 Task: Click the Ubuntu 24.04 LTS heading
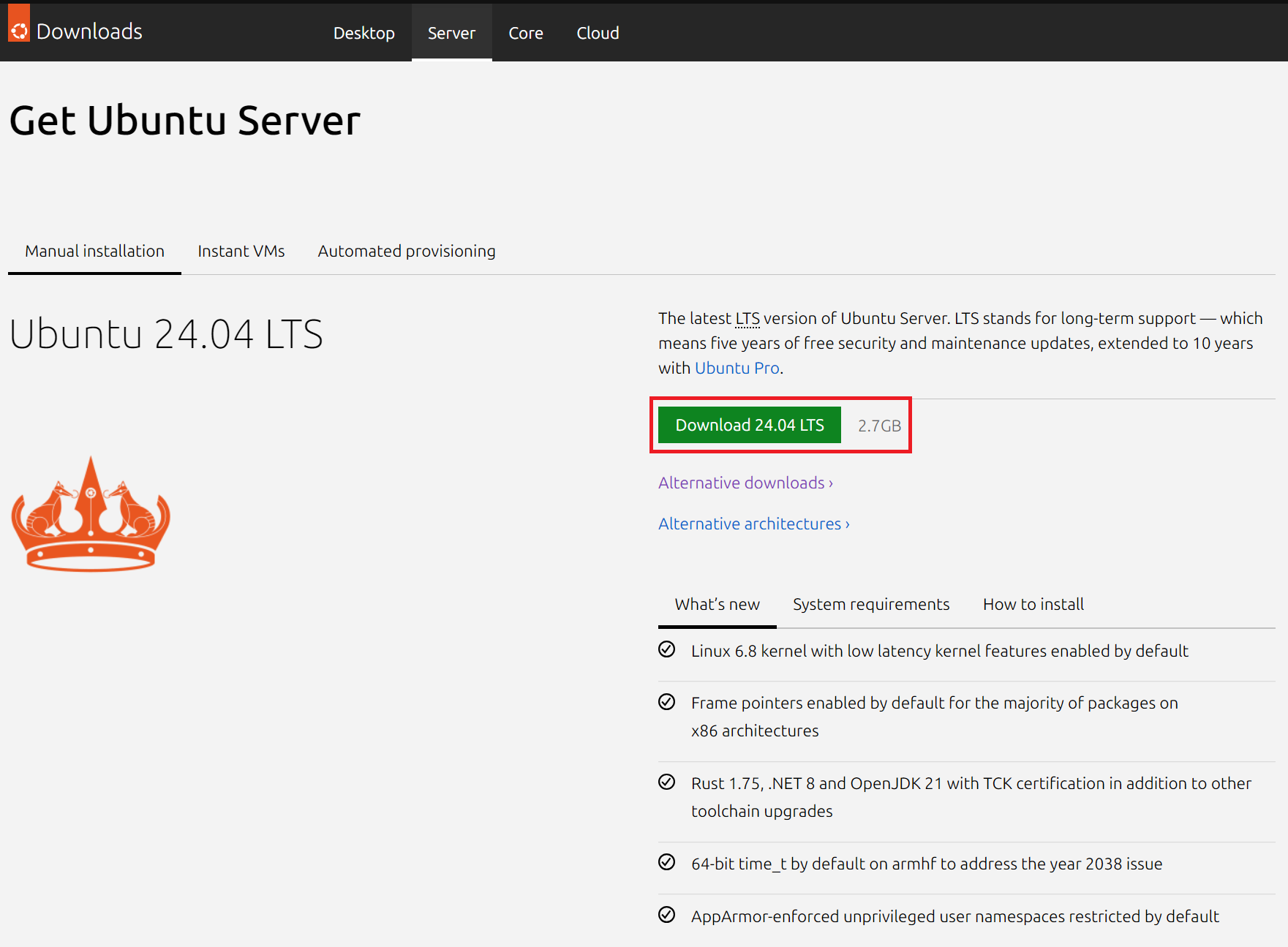(166, 334)
